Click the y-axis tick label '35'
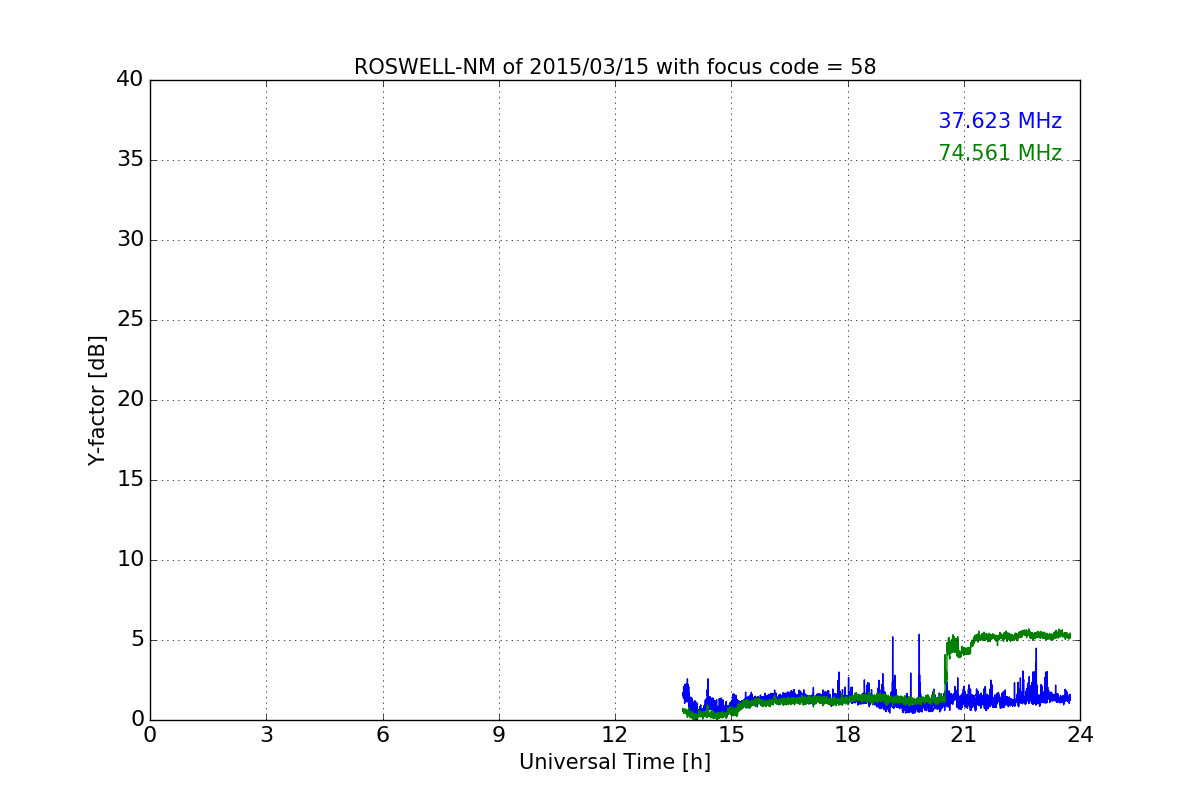 pyautogui.click(x=130, y=160)
